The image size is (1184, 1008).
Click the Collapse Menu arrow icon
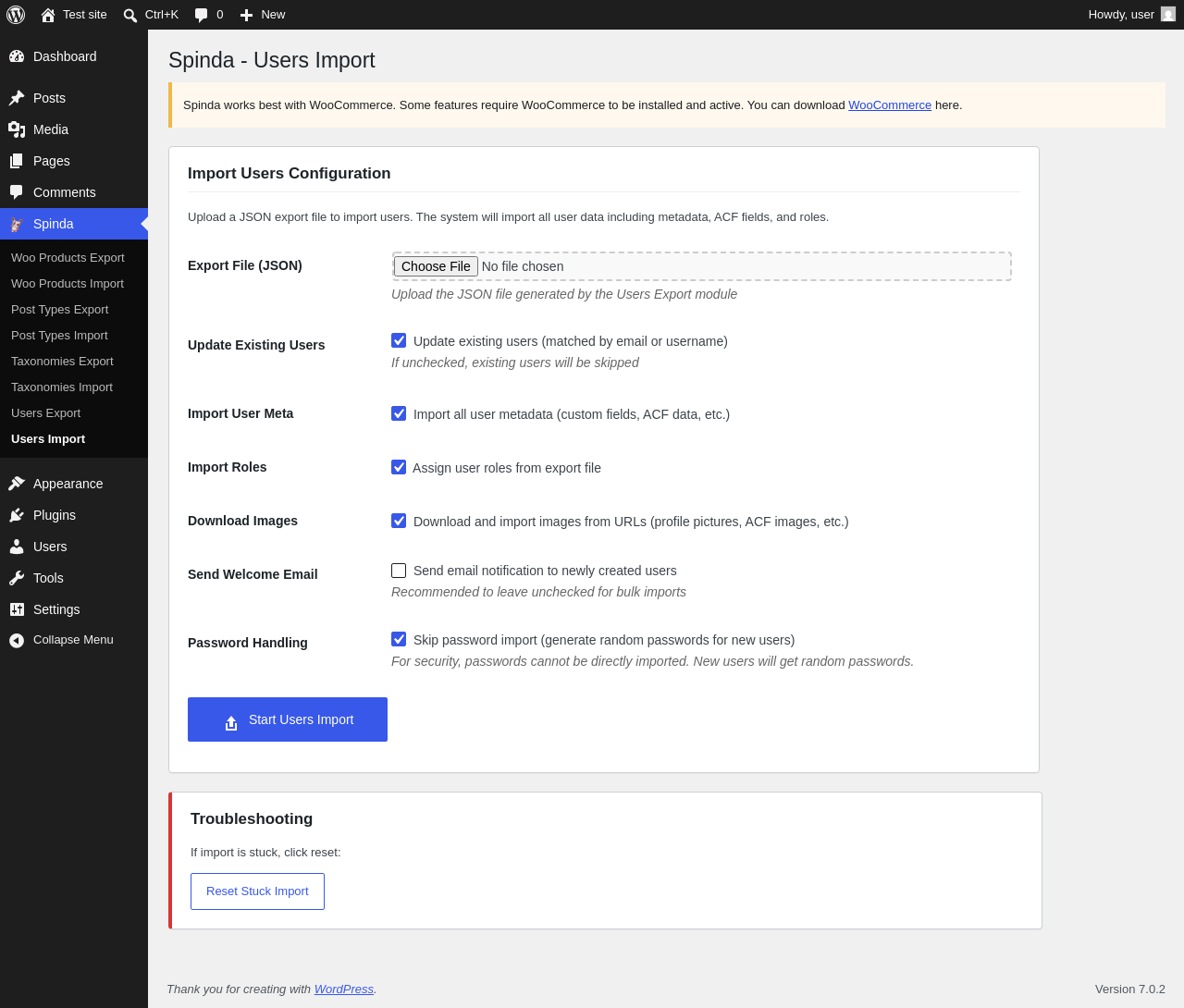(x=17, y=640)
